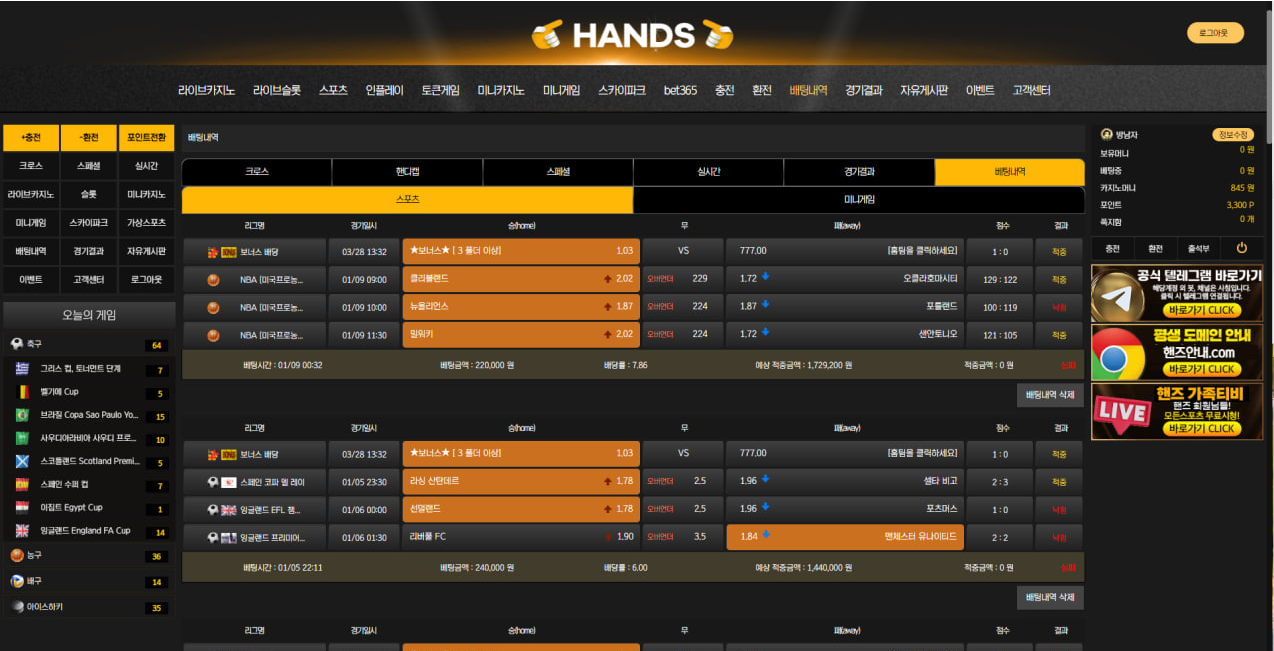Screen dimensions: 1274x651
Task: Click the volleyball icon next to 배구
Action: click(x=17, y=581)
